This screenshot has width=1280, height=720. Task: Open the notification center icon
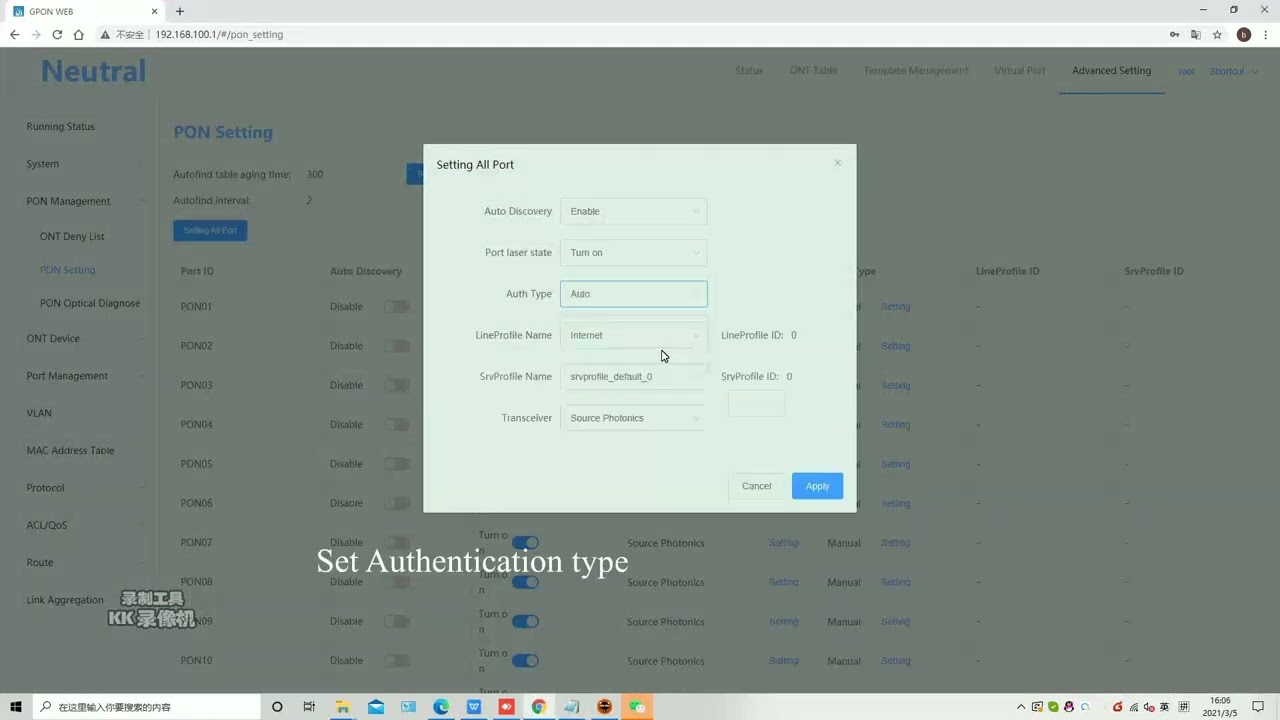pos(1258,707)
